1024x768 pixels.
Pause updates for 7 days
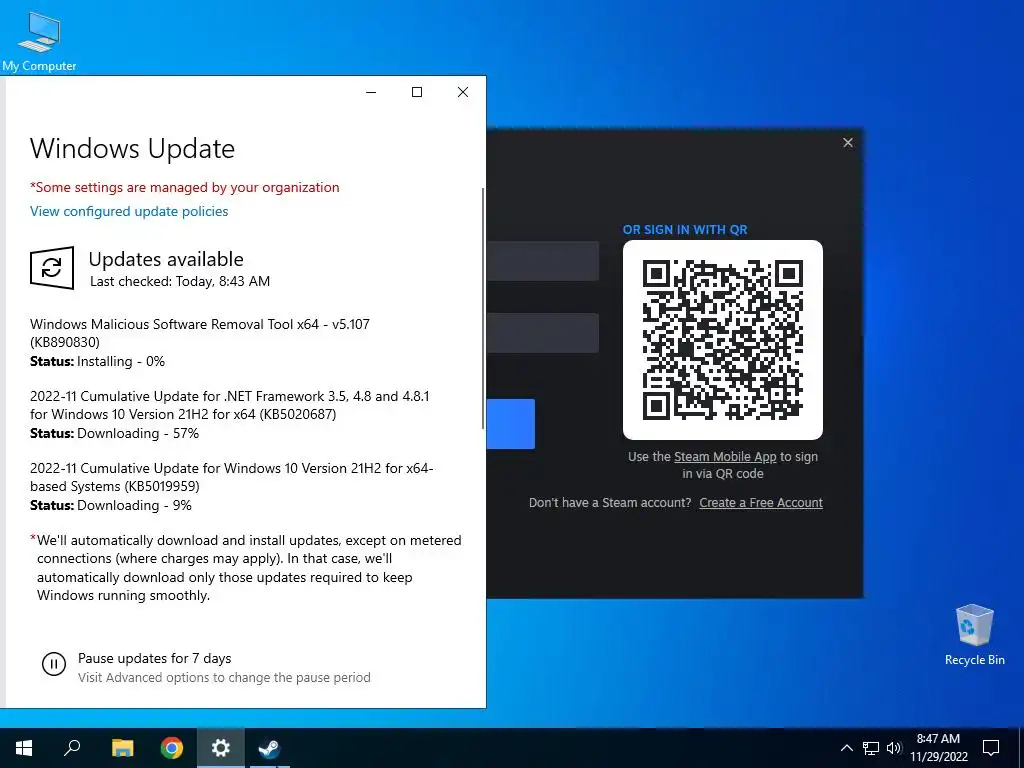click(x=154, y=658)
